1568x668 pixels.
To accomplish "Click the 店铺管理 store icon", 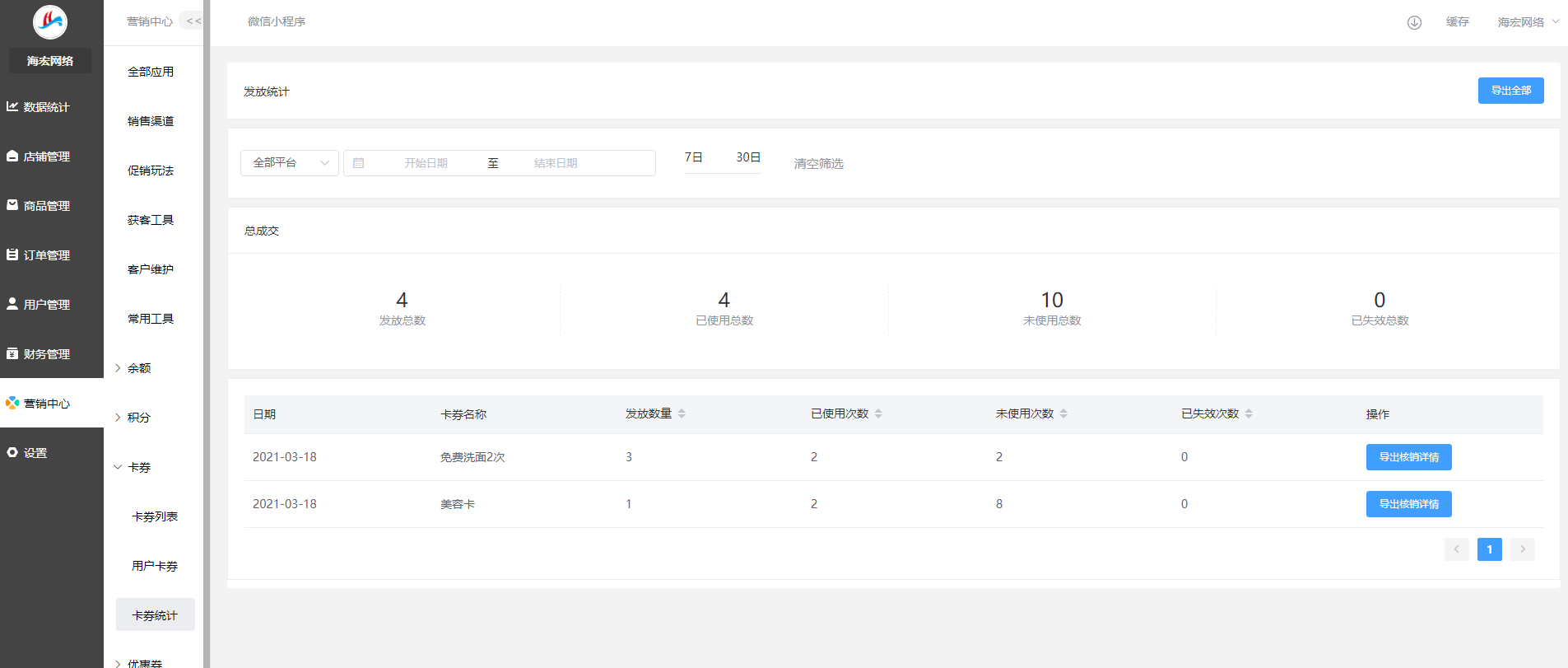I will [12, 156].
